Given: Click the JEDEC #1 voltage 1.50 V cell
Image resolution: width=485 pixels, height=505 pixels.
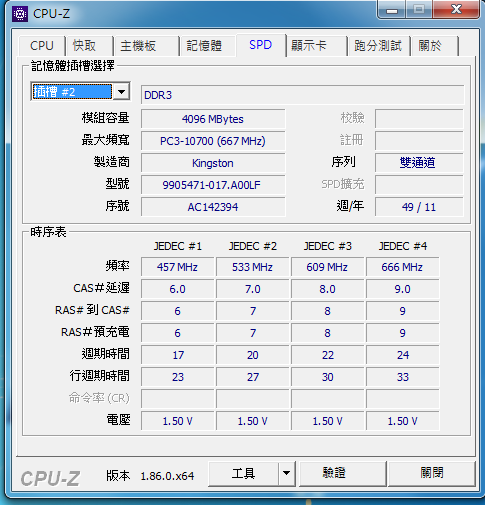Looking at the screenshot, I should (178, 421).
